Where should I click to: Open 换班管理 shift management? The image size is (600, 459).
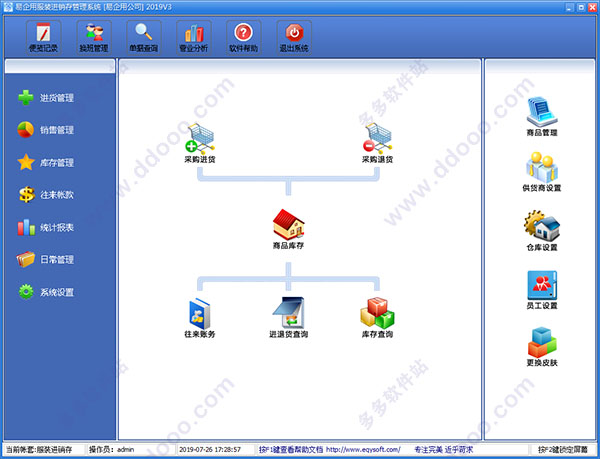(94, 37)
